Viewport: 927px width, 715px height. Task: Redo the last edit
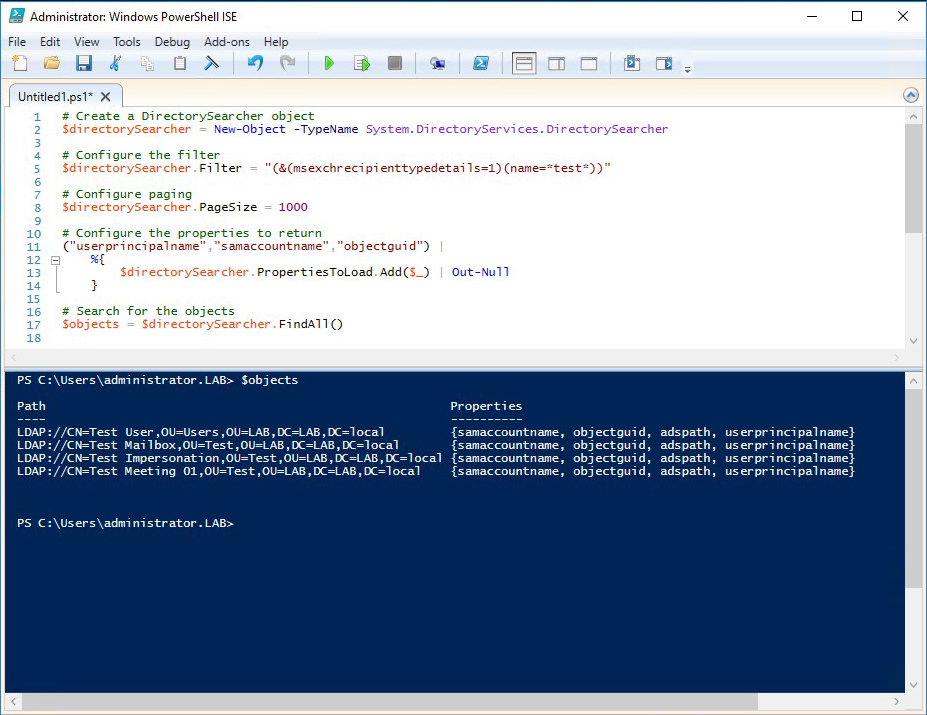coord(287,63)
